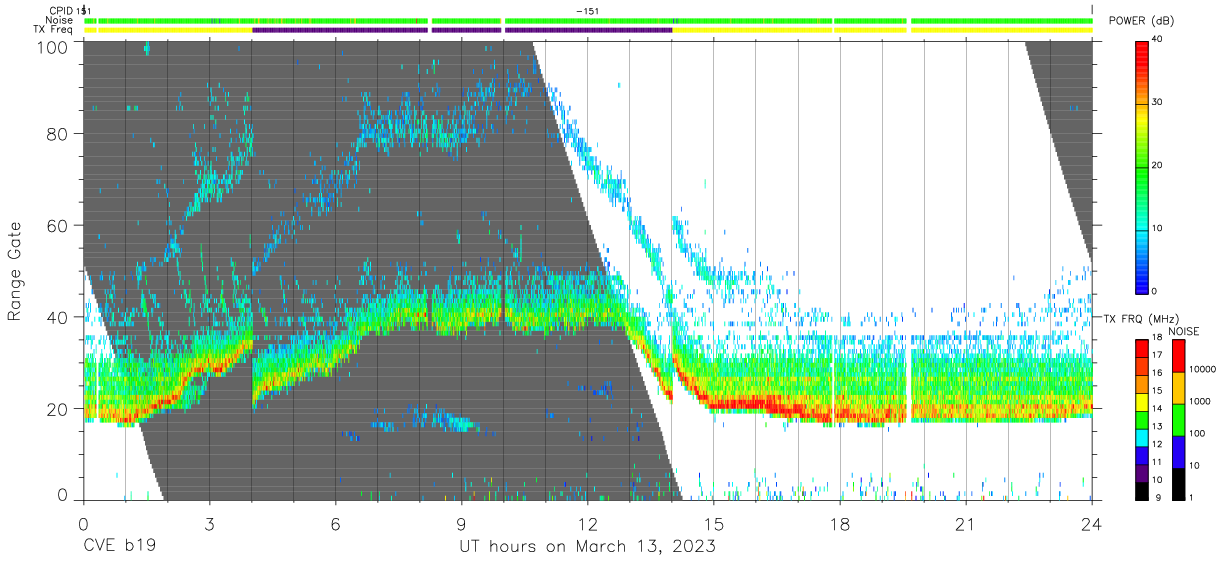The width and height of the screenshot is (1228, 567).
Task: Click "UT hours on March 13, 2023" axis title
Action: 587,547
